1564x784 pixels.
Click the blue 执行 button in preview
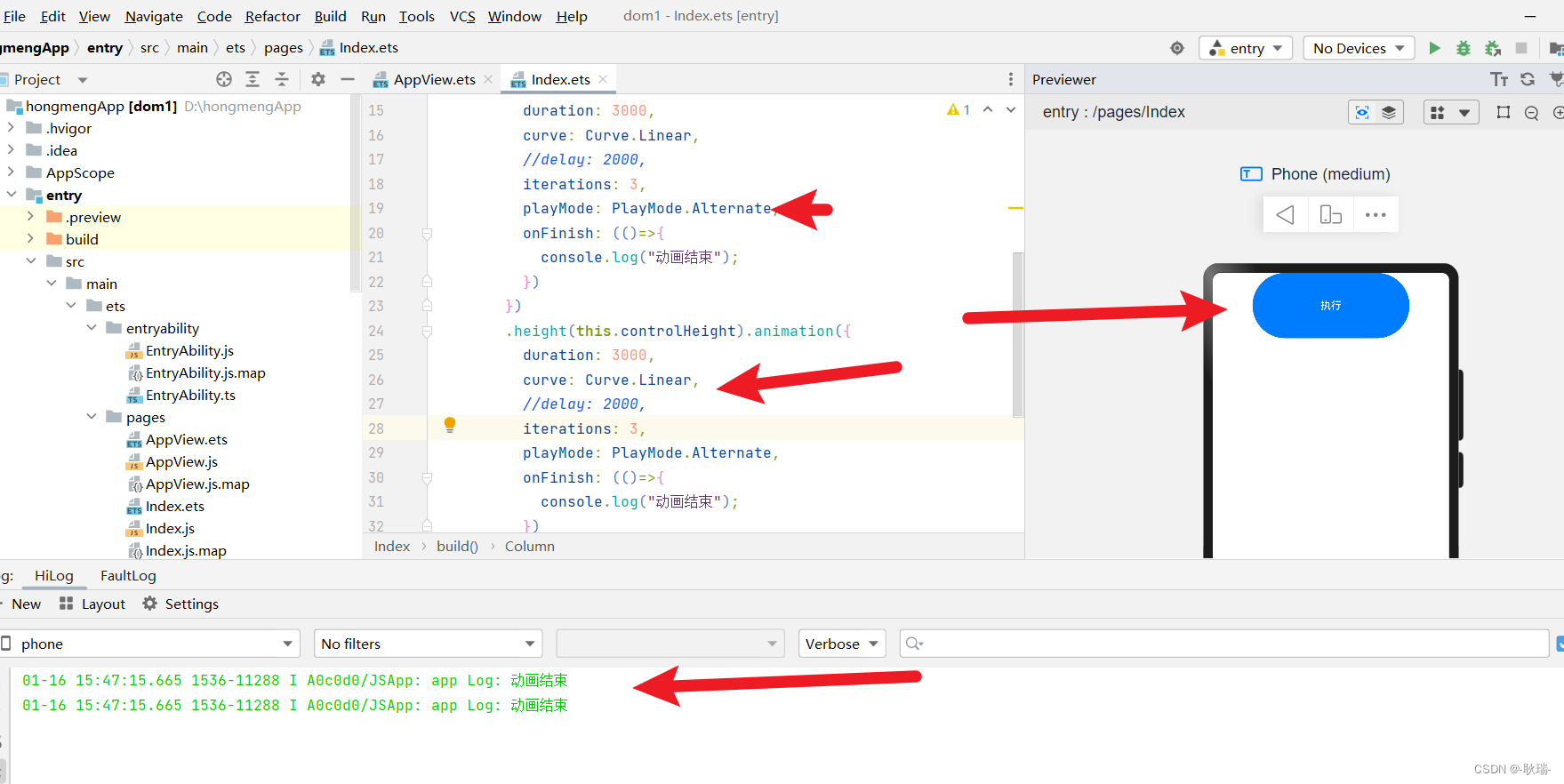point(1330,306)
